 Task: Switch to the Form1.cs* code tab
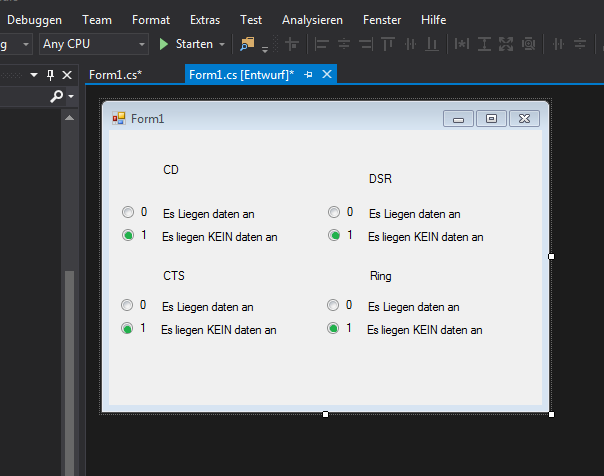pyautogui.click(x=115, y=74)
